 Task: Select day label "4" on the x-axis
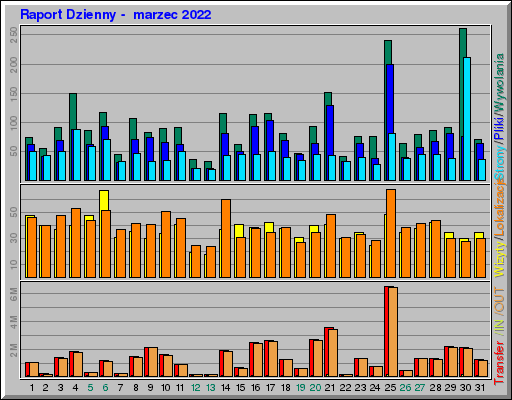coord(75,388)
